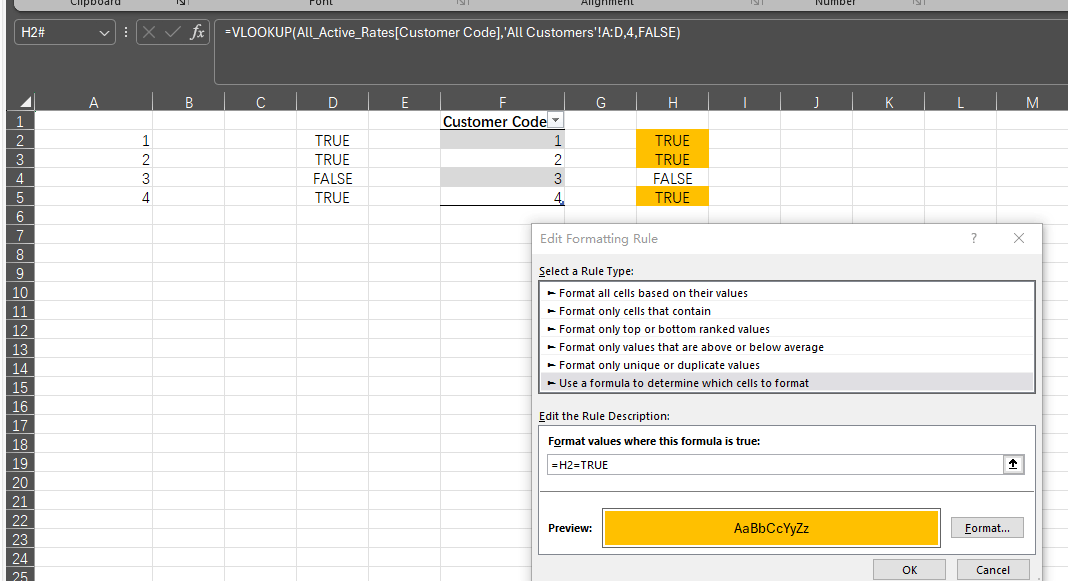Click cell D4 showing FALSE
This screenshot has height=581, width=1068.
pos(332,178)
